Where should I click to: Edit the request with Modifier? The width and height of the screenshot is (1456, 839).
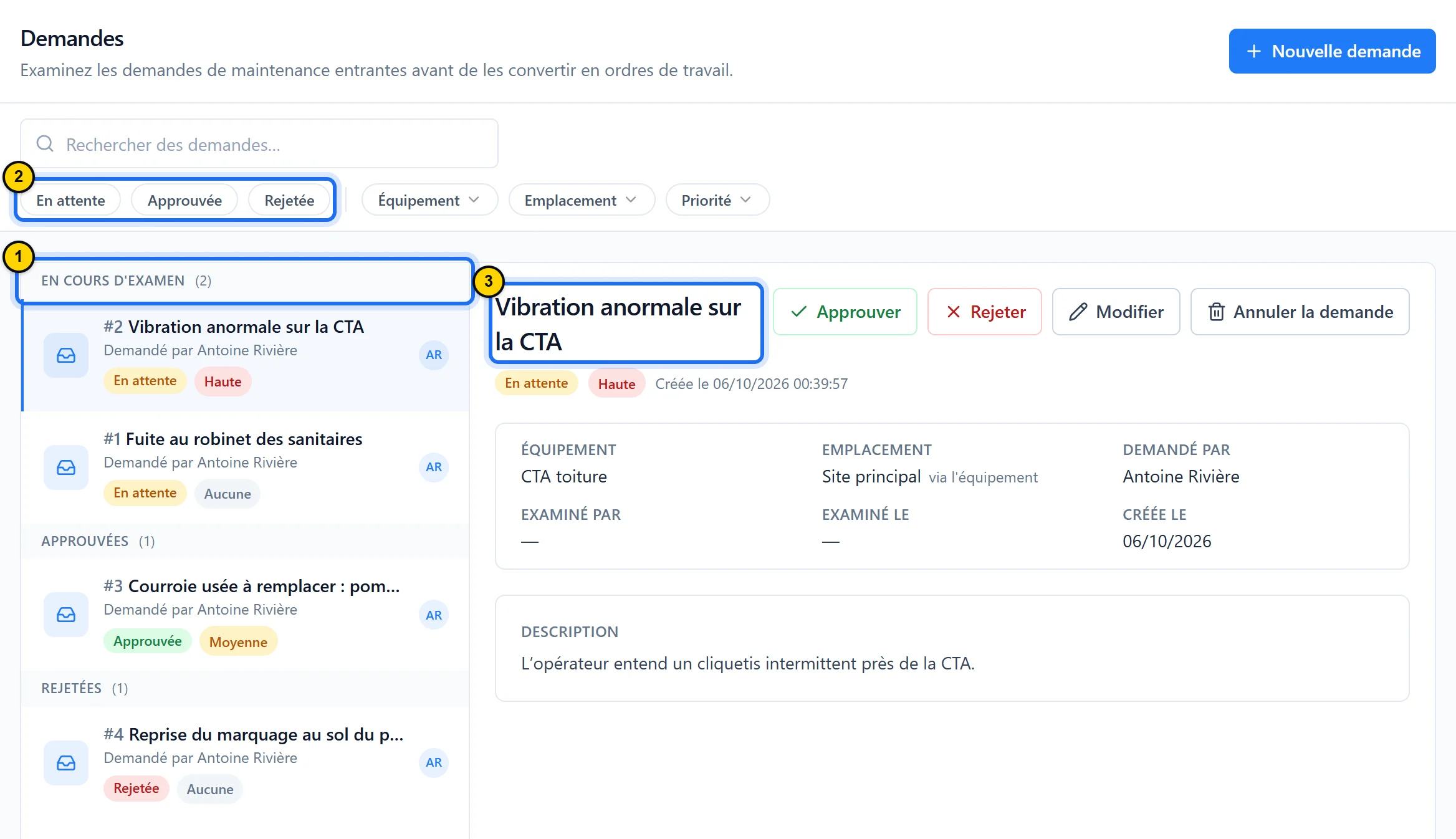[x=1116, y=312]
